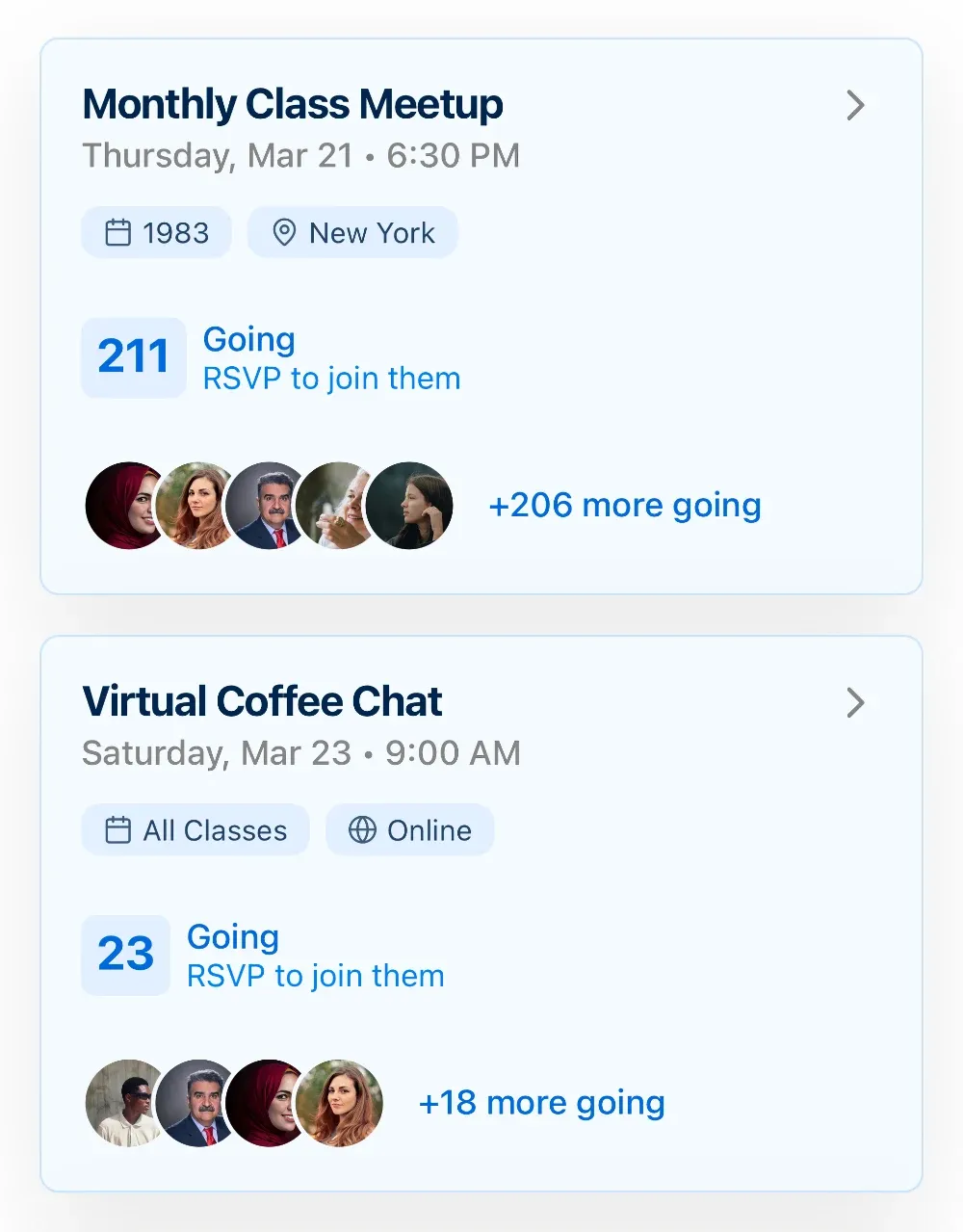Click the location pin icon beside New York

(284, 232)
